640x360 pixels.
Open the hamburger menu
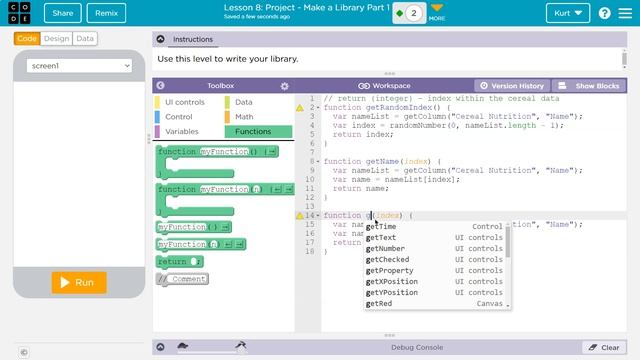(x=625, y=13)
